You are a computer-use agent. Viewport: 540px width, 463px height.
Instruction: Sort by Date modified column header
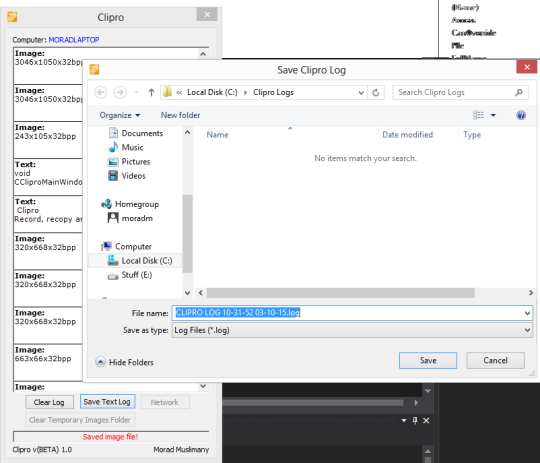click(407, 135)
